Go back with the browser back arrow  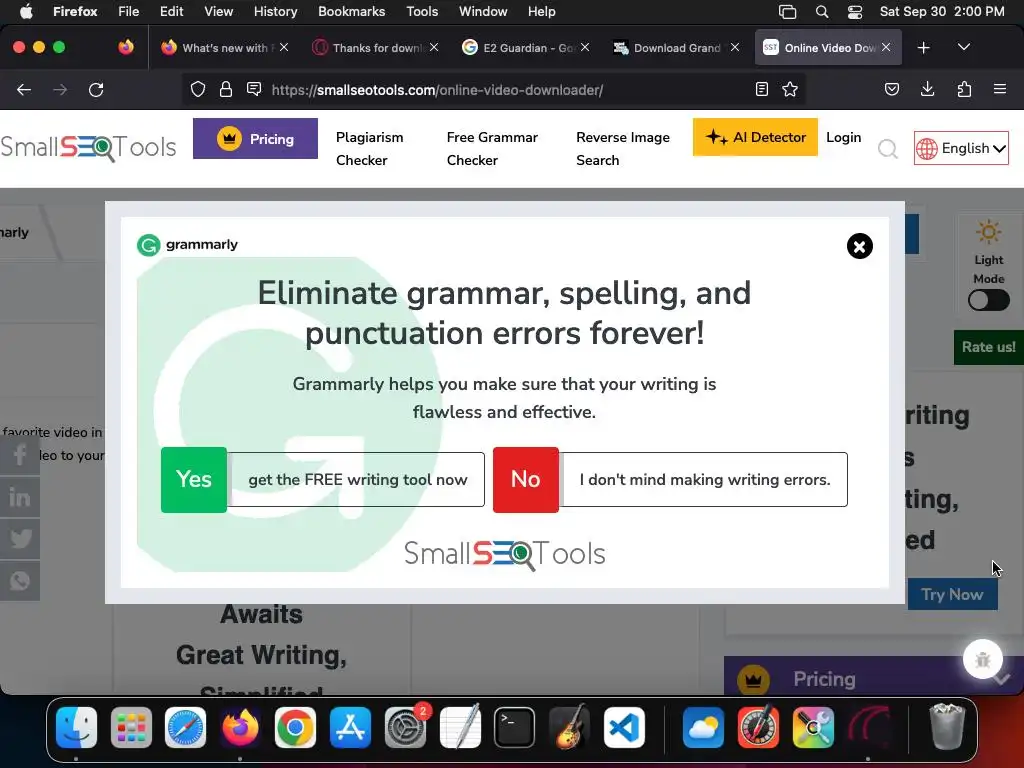[24, 89]
